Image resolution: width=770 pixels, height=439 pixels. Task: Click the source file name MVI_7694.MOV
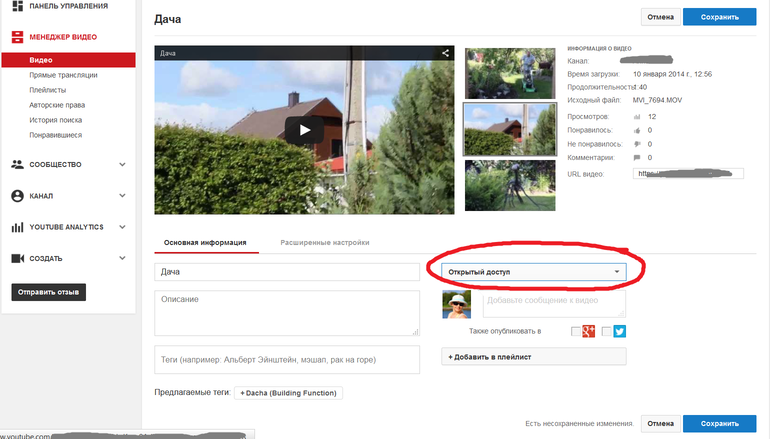tap(658, 100)
